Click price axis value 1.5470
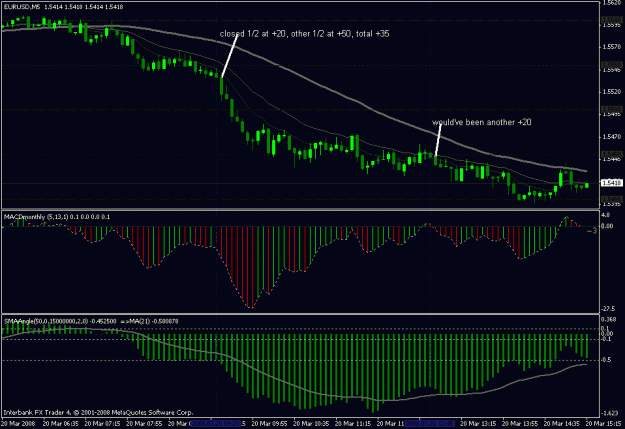Screen dimensions: 625x429 tap(612, 137)
